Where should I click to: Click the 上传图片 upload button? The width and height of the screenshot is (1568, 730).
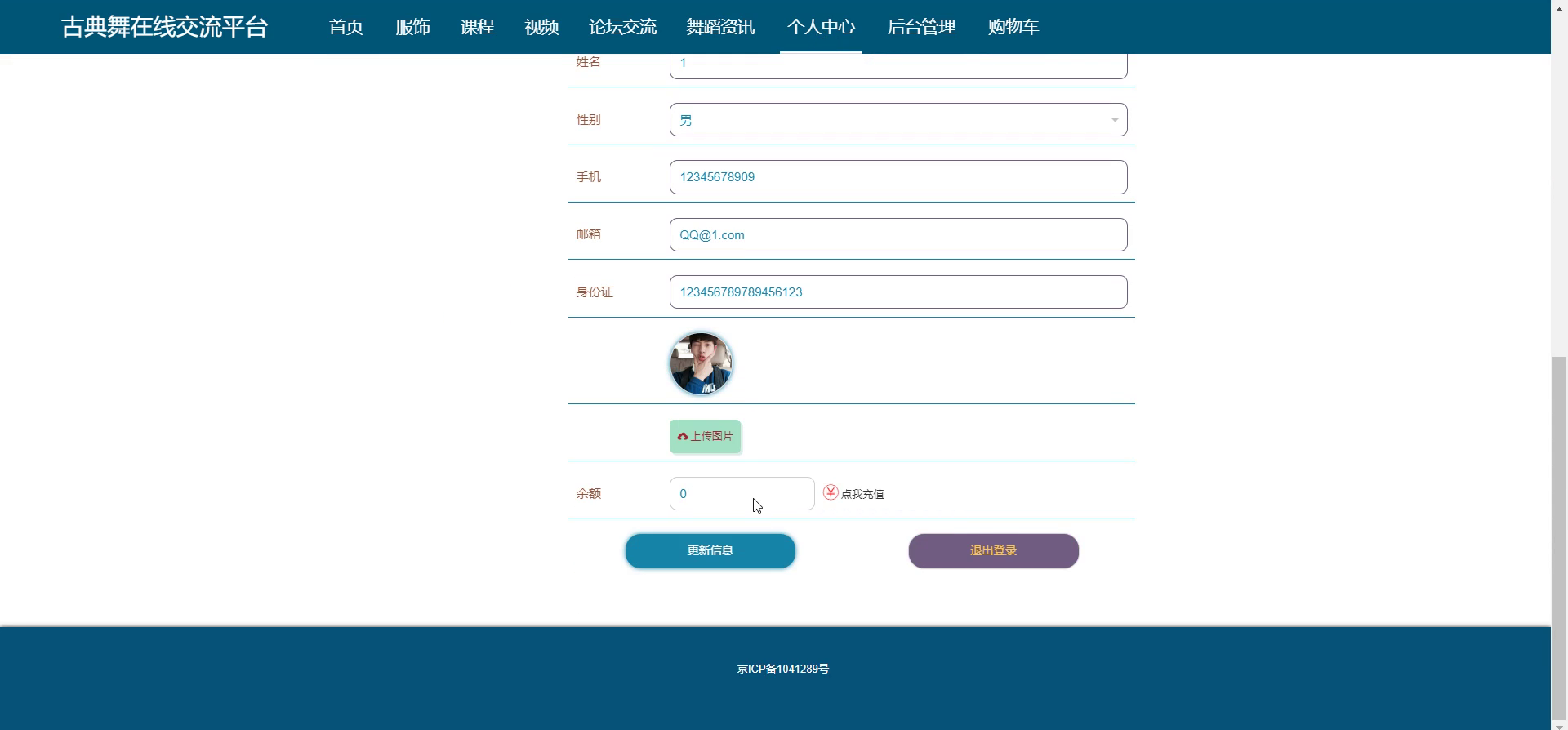[x=706, y=437]
